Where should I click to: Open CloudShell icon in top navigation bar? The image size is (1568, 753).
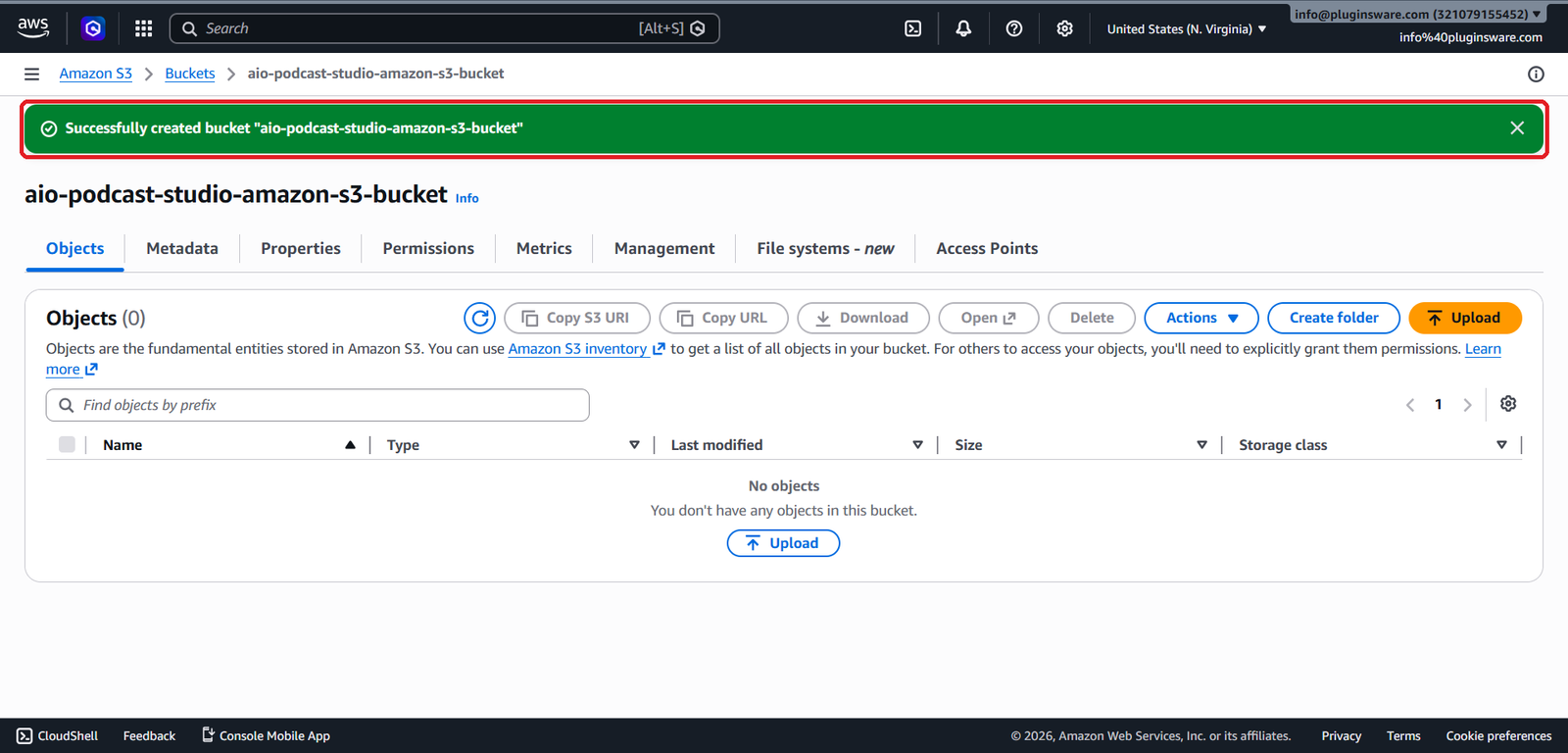912,28
